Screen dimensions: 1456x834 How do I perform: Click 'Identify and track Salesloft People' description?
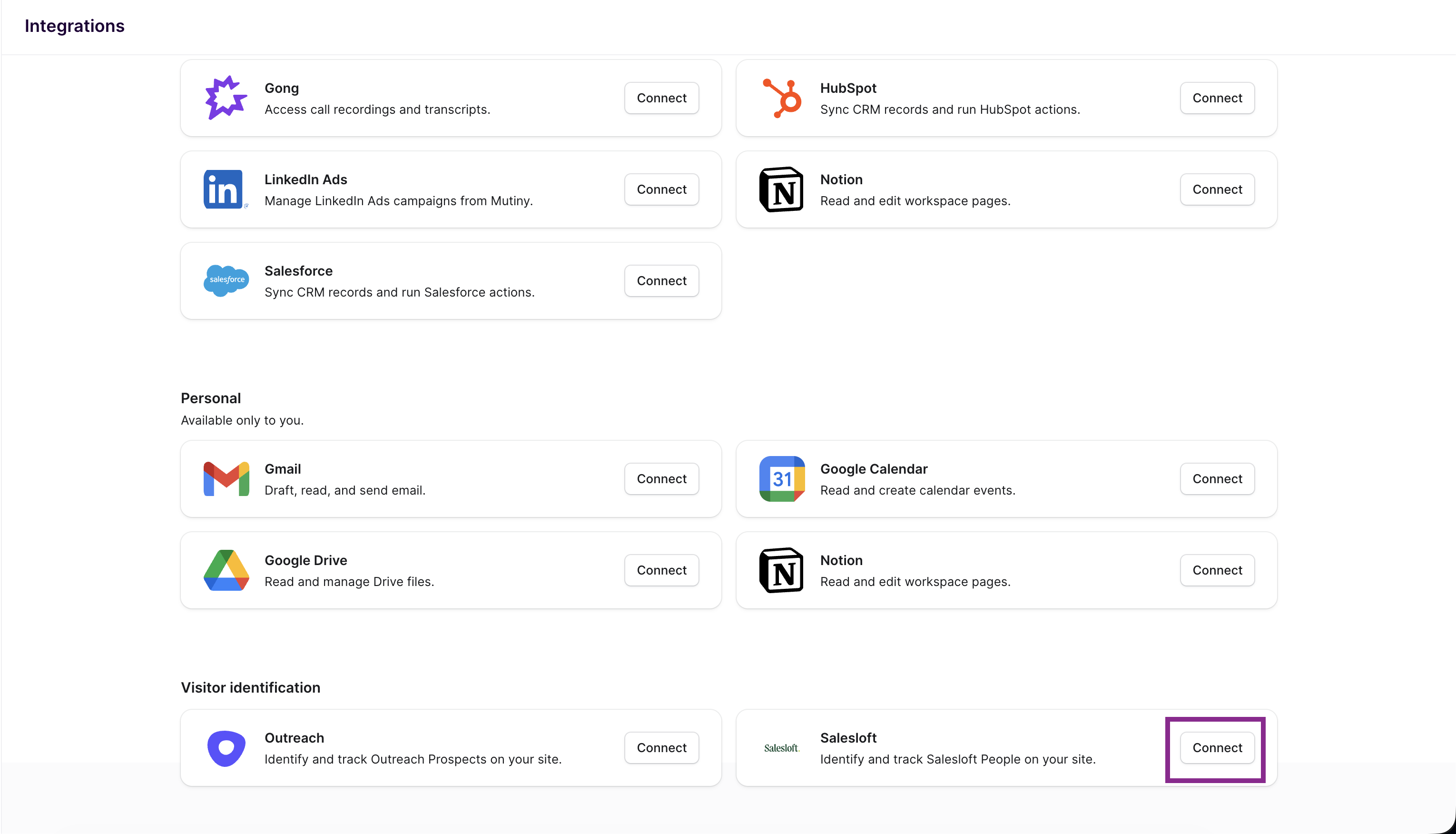coord(958,760)
